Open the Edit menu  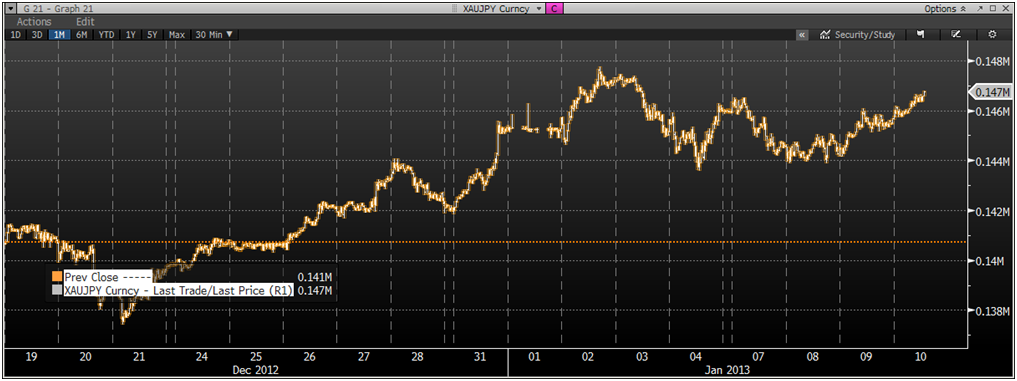[x=85, y=21]
